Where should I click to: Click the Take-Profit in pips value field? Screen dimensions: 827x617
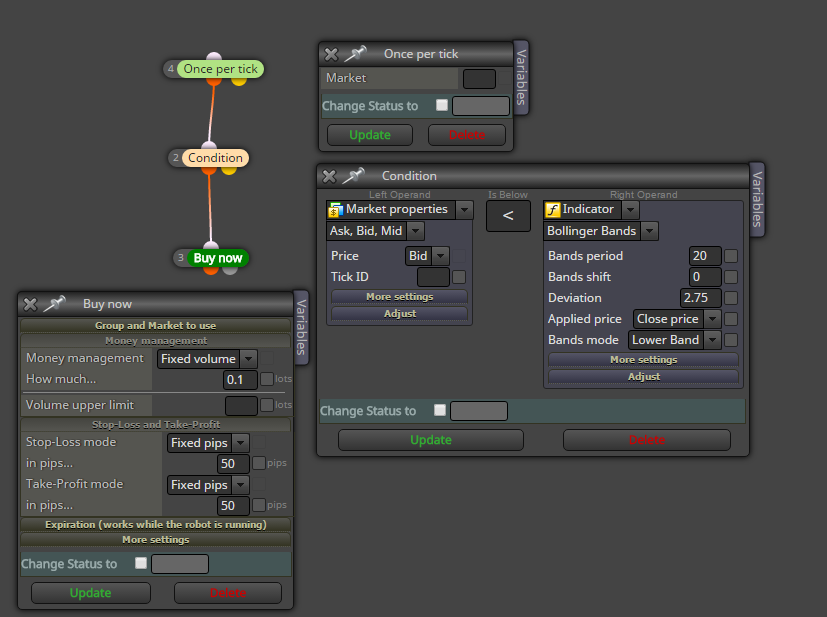233,506
